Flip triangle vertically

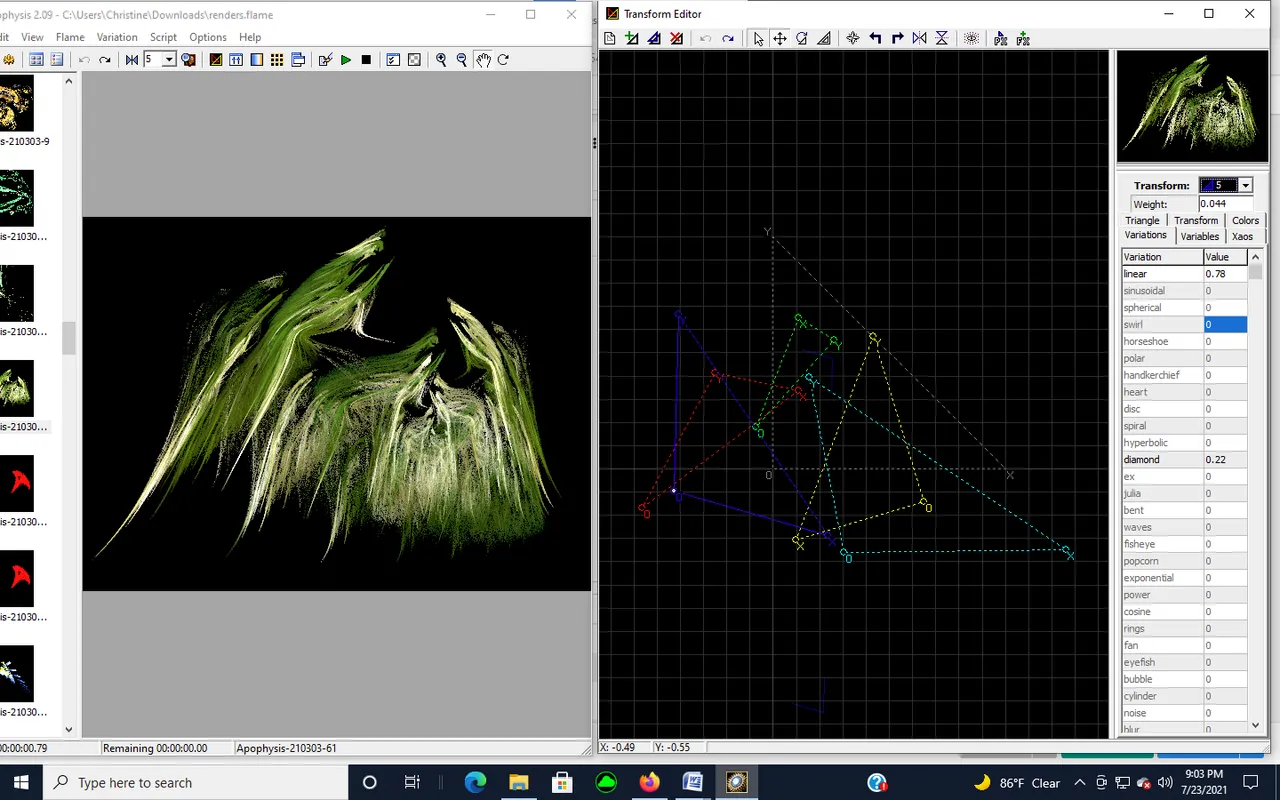tap(941, 39)
